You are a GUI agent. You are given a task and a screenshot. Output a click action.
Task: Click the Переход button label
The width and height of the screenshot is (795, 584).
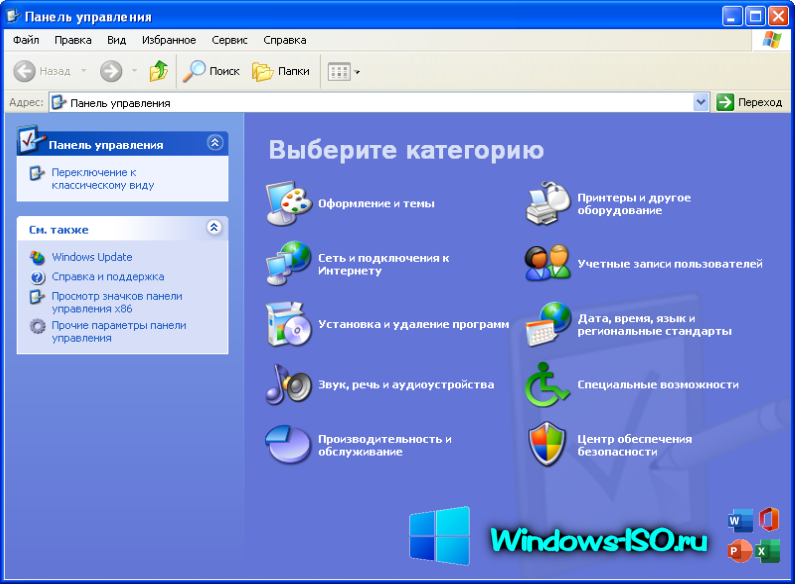(760, 102)
